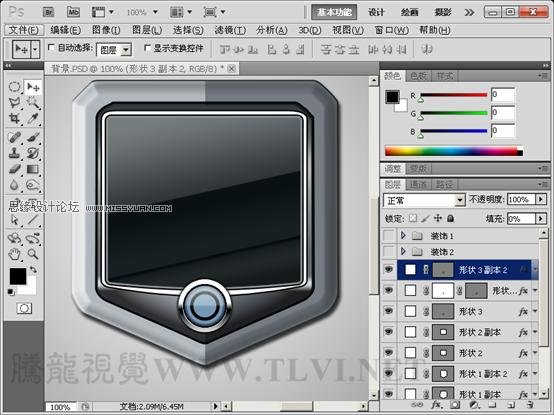The height and width of the screenshot is (415, 554).
Task: Select the Eraser tool
Action: point(15,169)
